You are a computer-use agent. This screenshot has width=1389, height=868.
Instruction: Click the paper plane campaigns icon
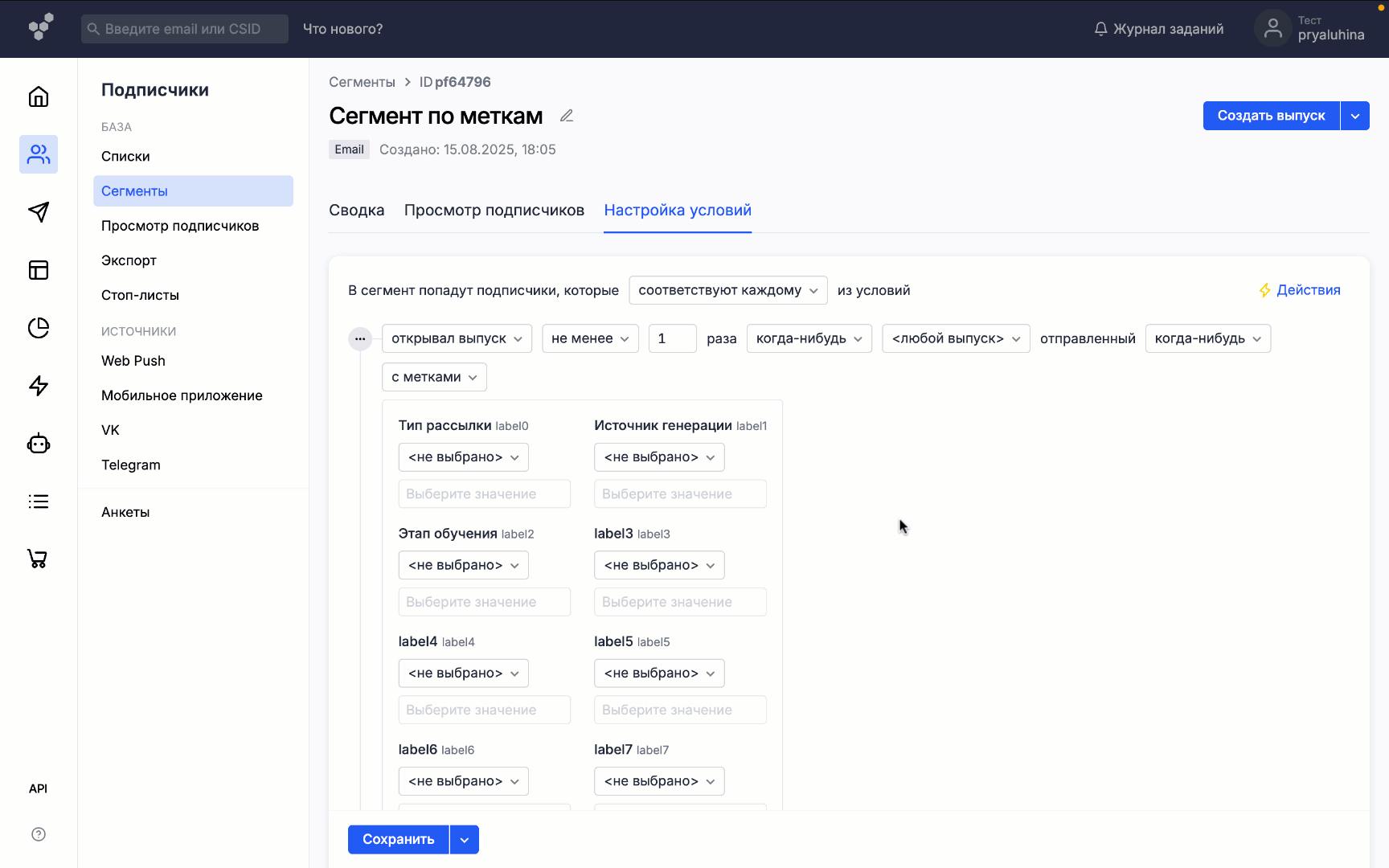[39, 212]
